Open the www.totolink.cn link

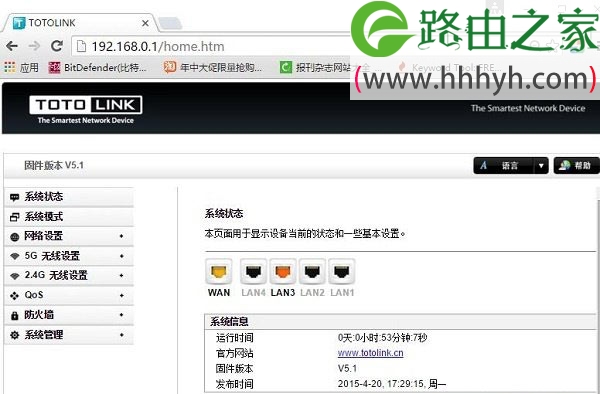tap(370, 353)
